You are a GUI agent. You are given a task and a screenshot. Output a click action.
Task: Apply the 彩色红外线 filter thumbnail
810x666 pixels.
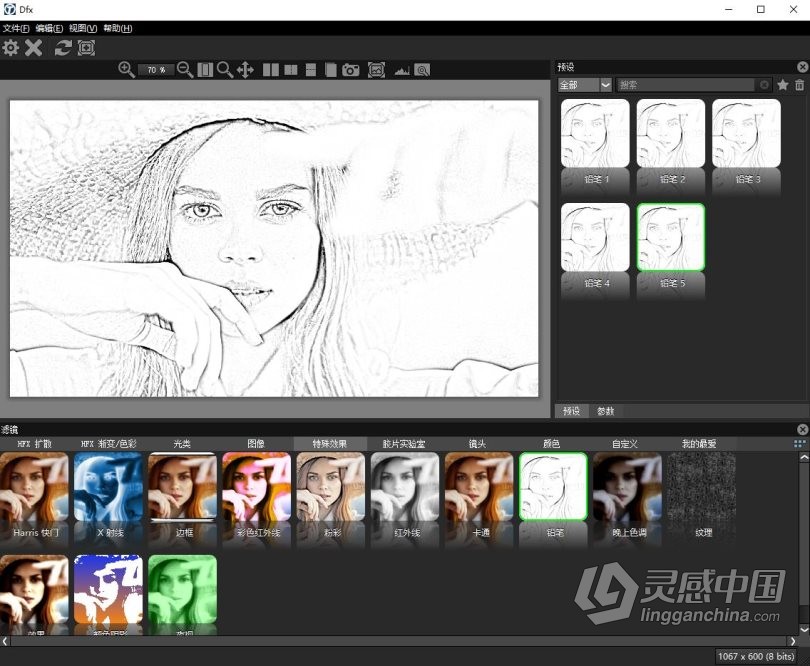pos(257,487)
